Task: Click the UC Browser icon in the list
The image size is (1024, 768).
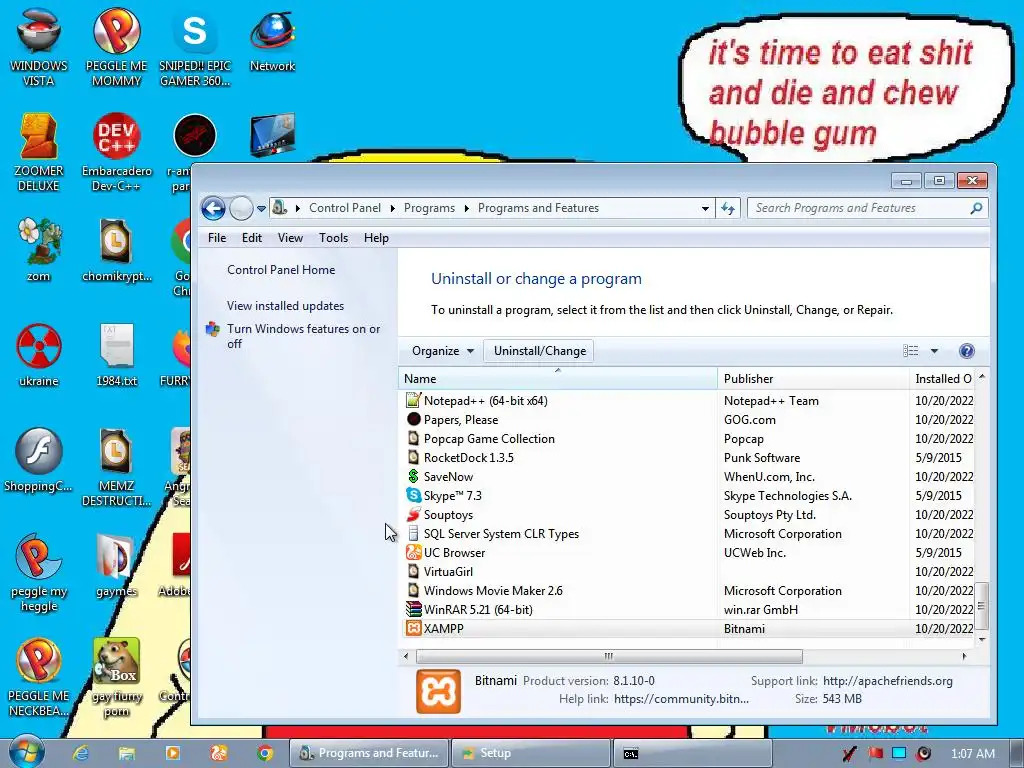Action: (413, 552)
